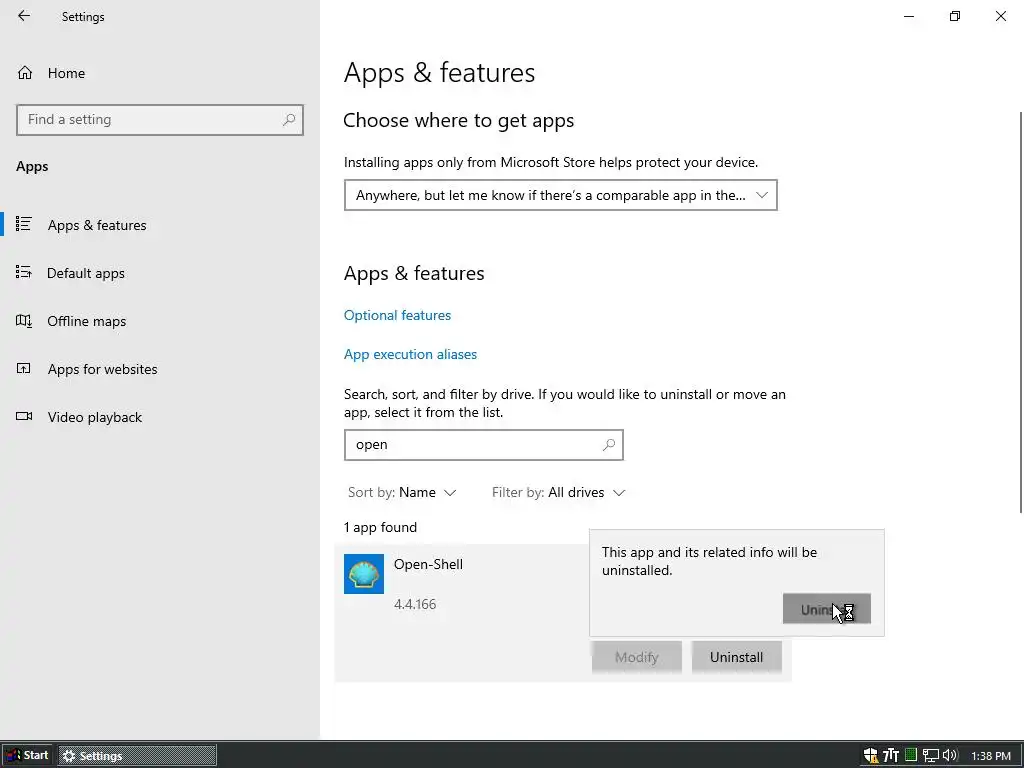The width and height of the screenshot is (1024, 768).
Task: Click the lower Uninstall button beside Modify
Action: tap(736, 657)
